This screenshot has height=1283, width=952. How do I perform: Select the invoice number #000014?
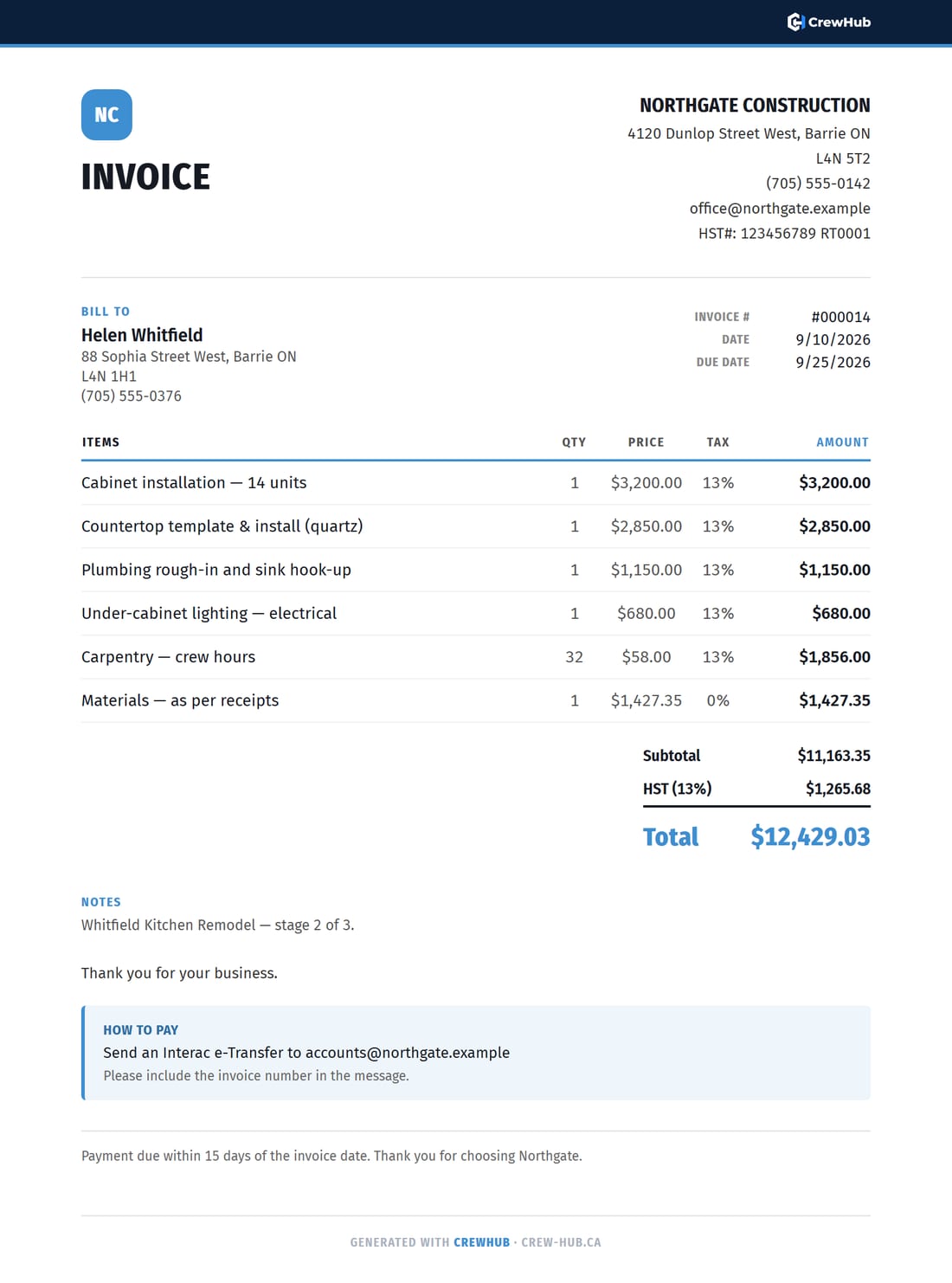[840, 317]
